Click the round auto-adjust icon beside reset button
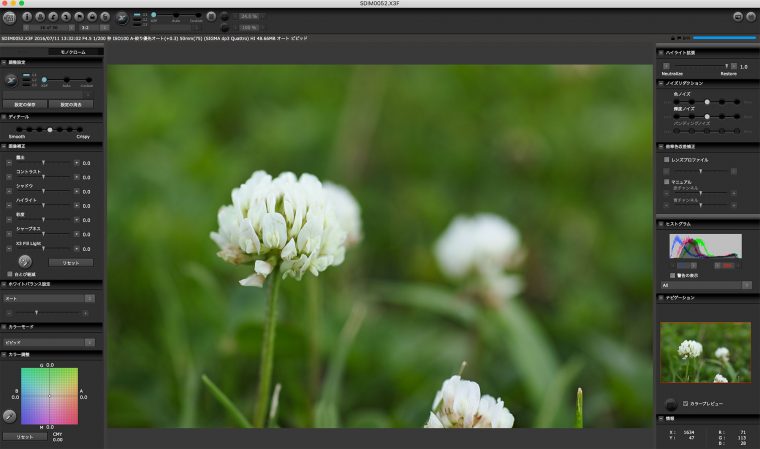This screenshot has width=760, height=449. [25, 262]
